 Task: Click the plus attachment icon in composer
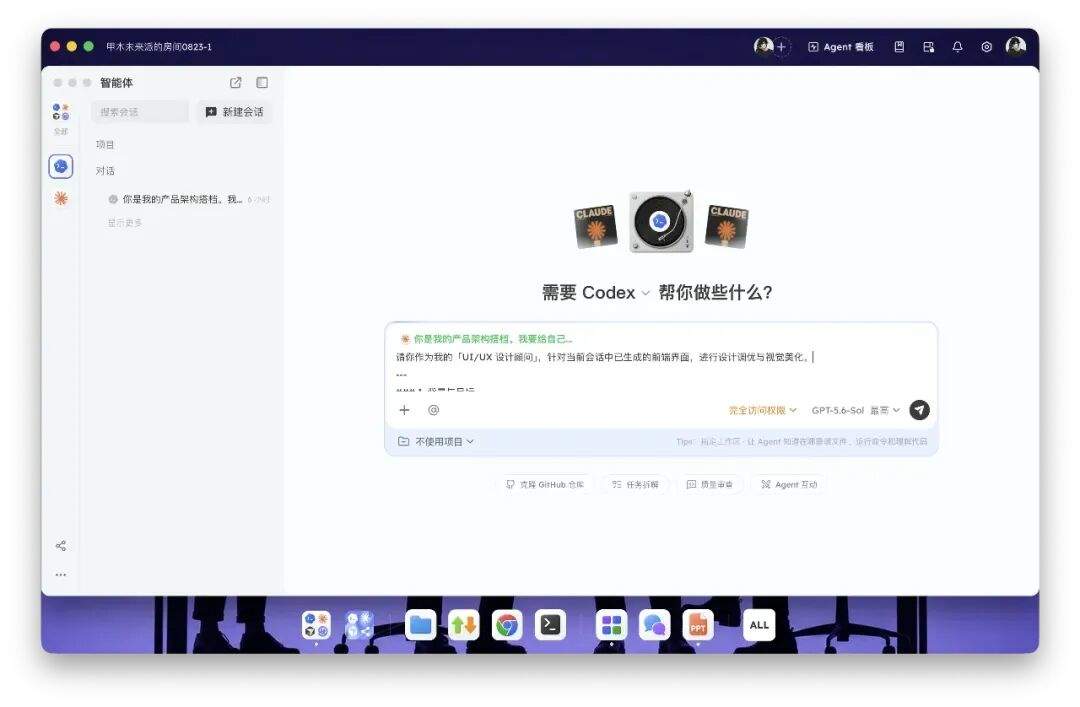404,410
